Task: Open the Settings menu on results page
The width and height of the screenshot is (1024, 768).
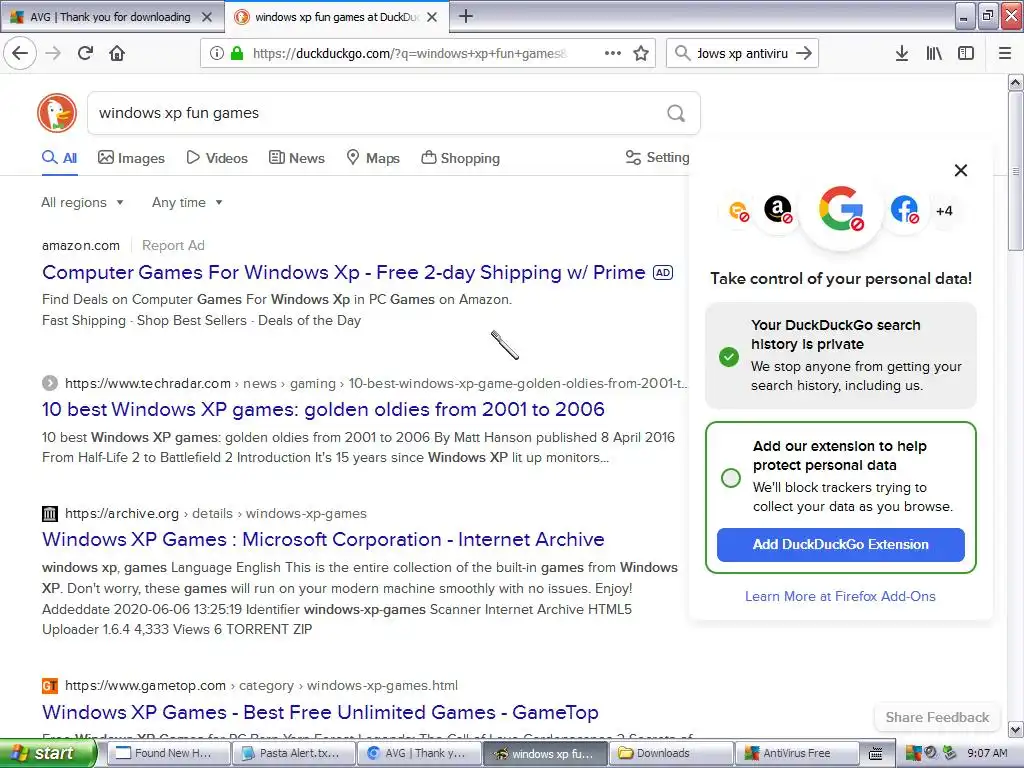Action: 657,157
